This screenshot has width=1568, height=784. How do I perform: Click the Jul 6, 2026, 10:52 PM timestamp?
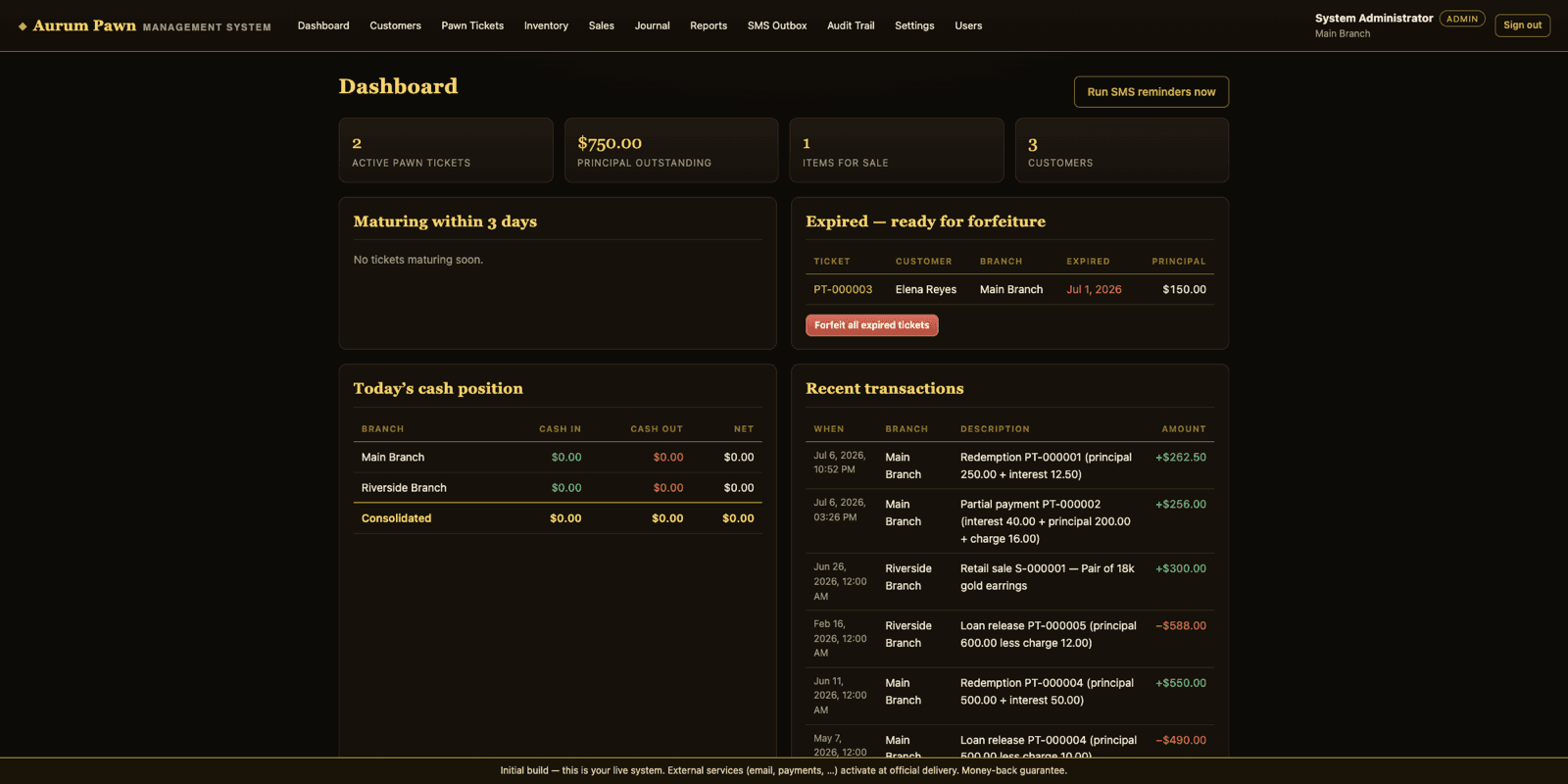click(839, 463)
